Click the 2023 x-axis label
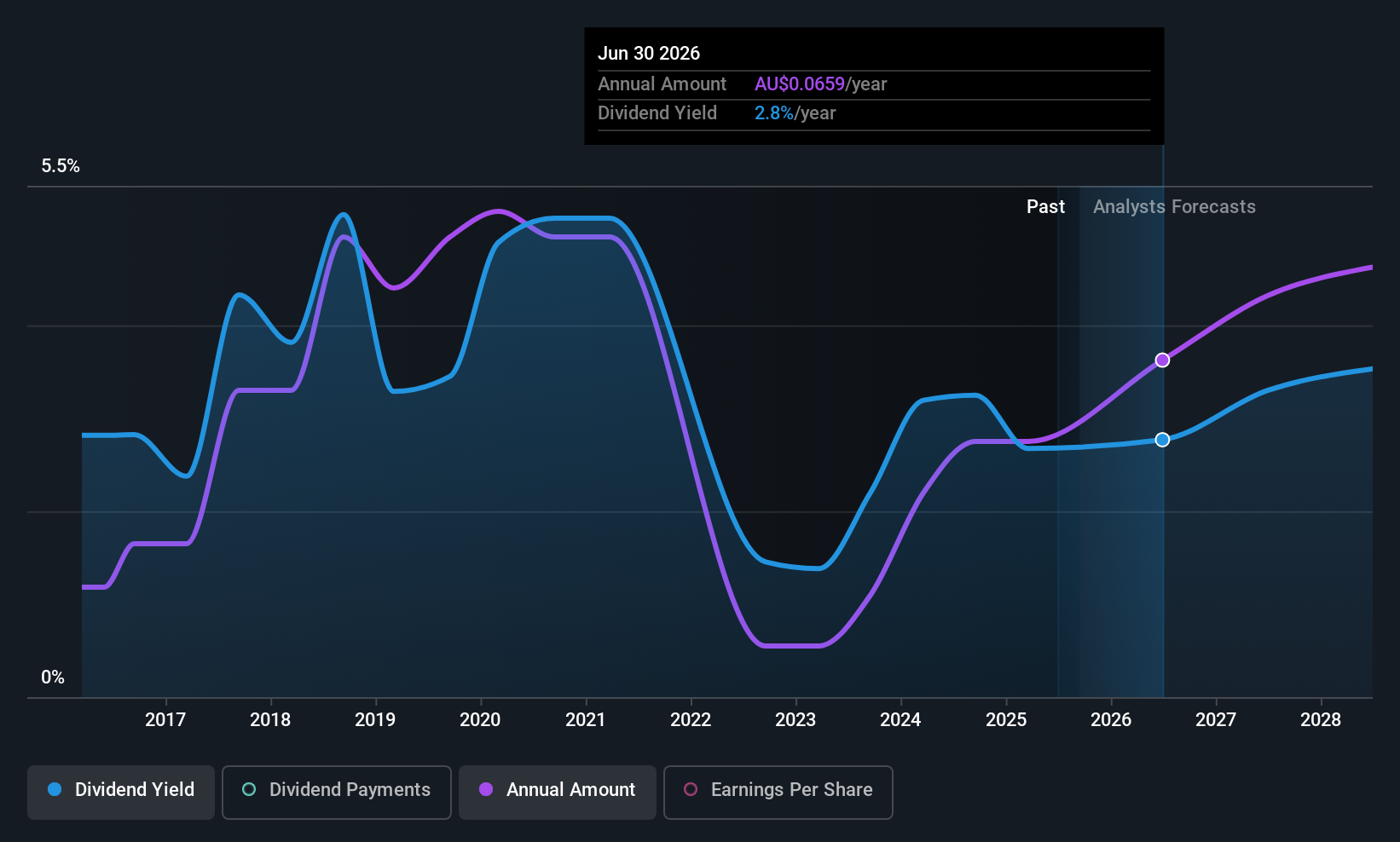The image size is (1400, 842). click(x=795, y=720)
